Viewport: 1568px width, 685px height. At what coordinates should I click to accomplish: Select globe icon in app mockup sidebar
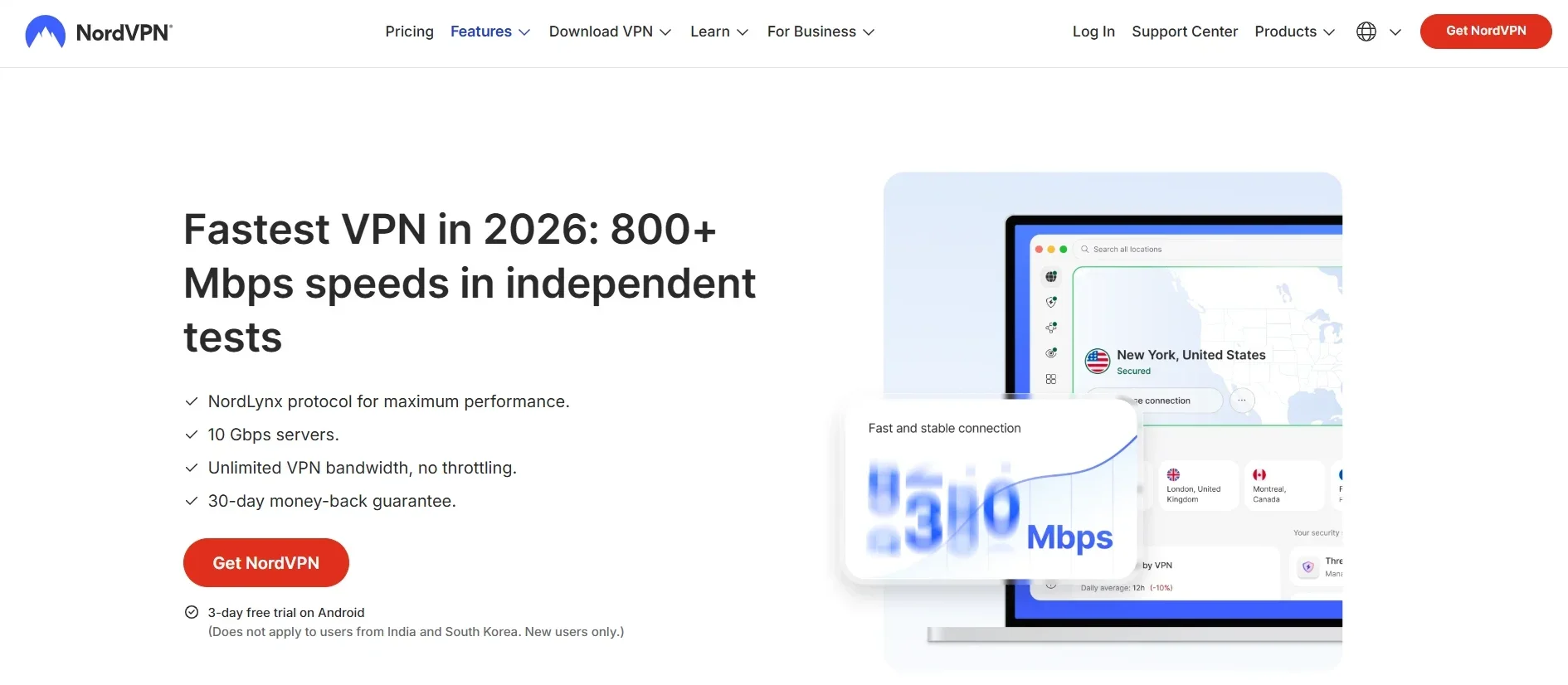(x=1051, y=276)
